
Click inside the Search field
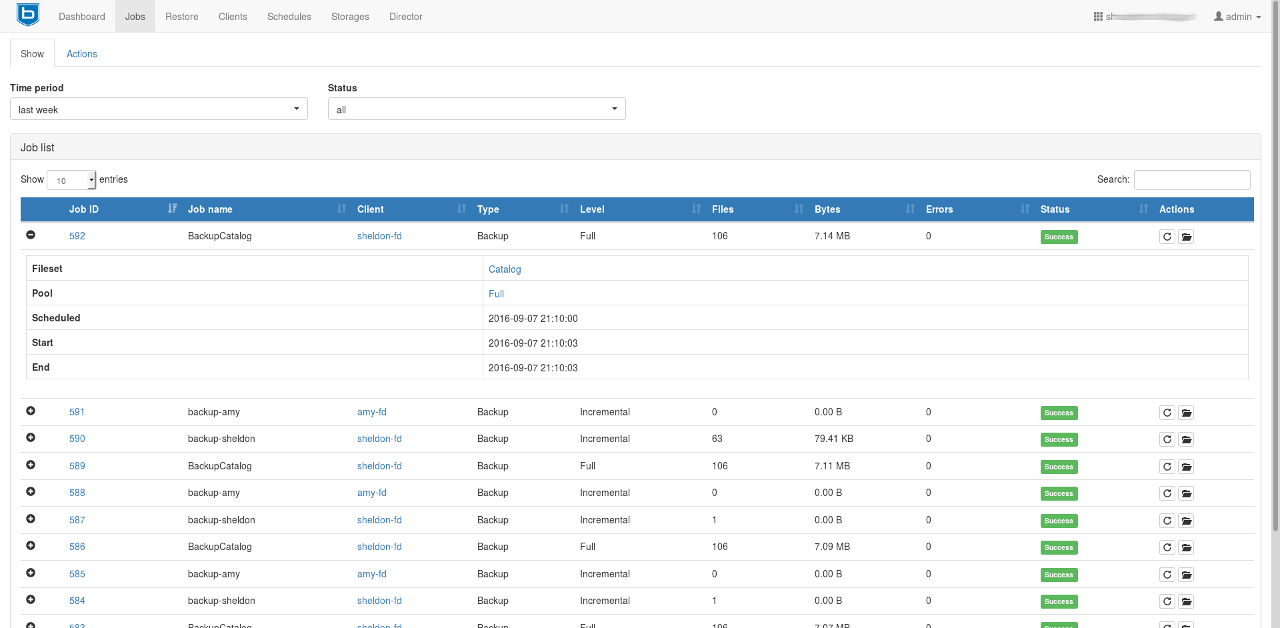(x=1192, y=179)
